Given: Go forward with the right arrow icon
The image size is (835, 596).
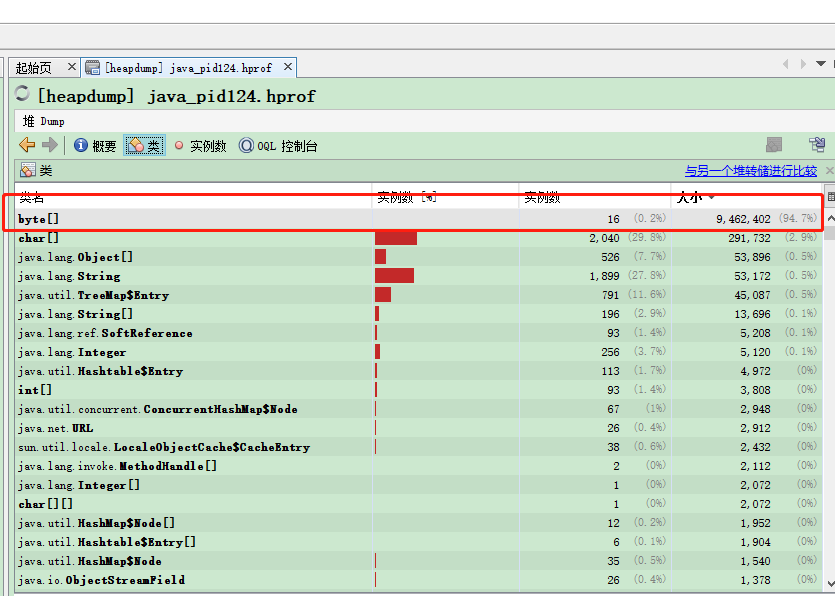Looking at the screenshot, I should tap(50, 145).
